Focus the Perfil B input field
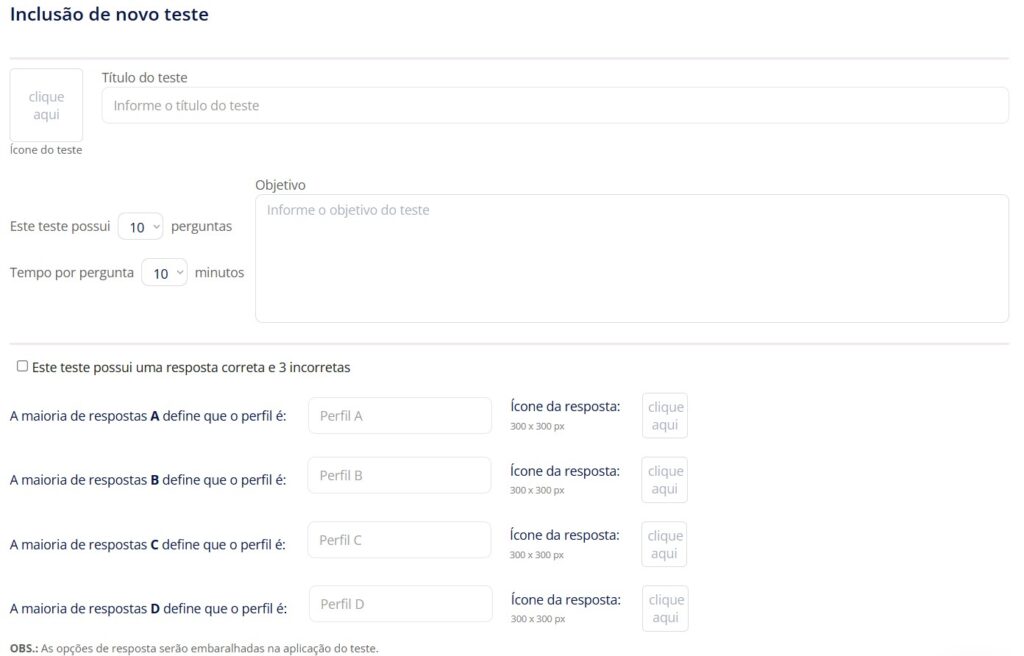The height and width of the screenshot is (656, 1024). [x=399, y=475]
